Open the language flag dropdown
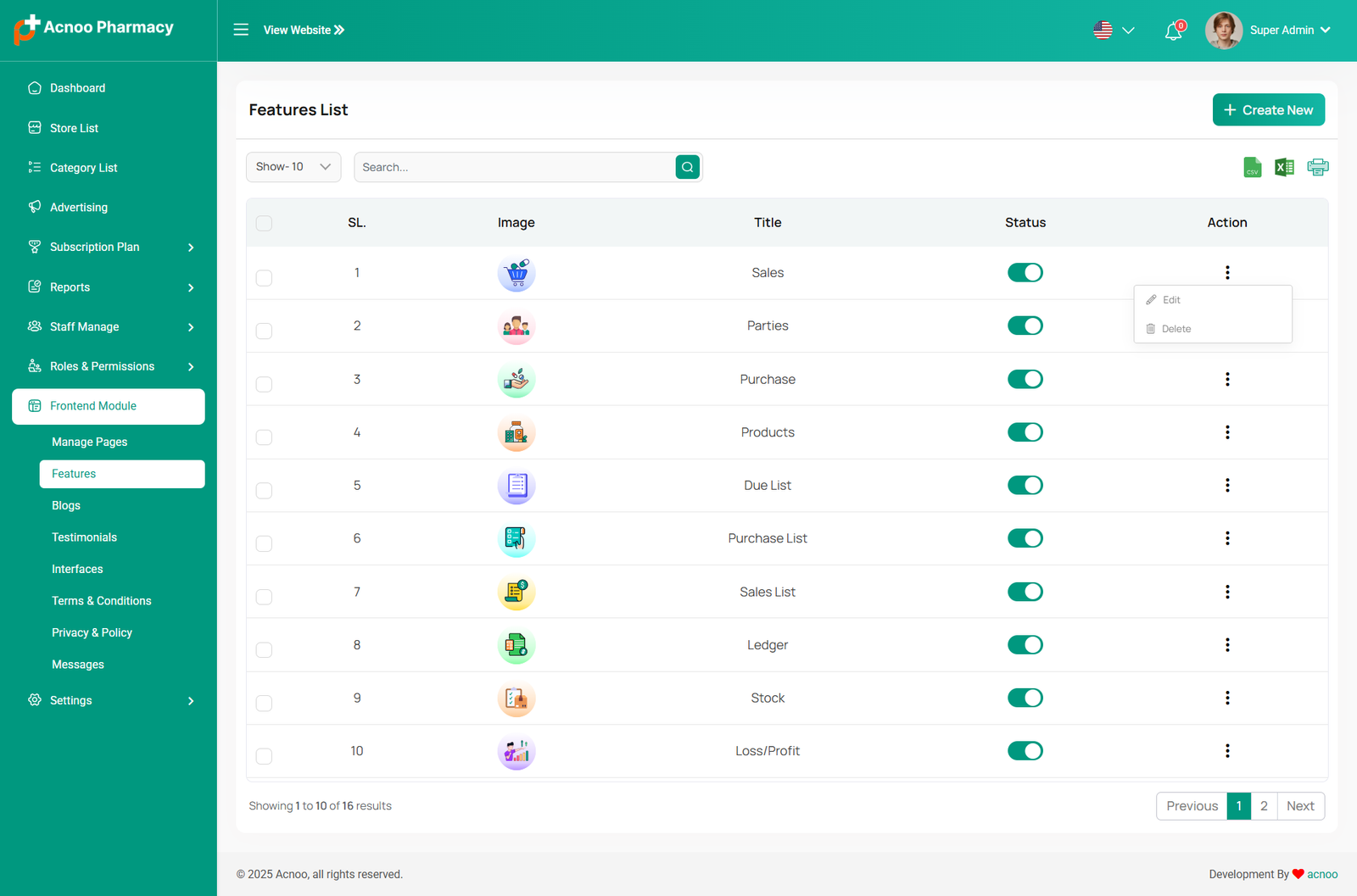The height and width of the screenshot is (896, 1357). 1113,31
